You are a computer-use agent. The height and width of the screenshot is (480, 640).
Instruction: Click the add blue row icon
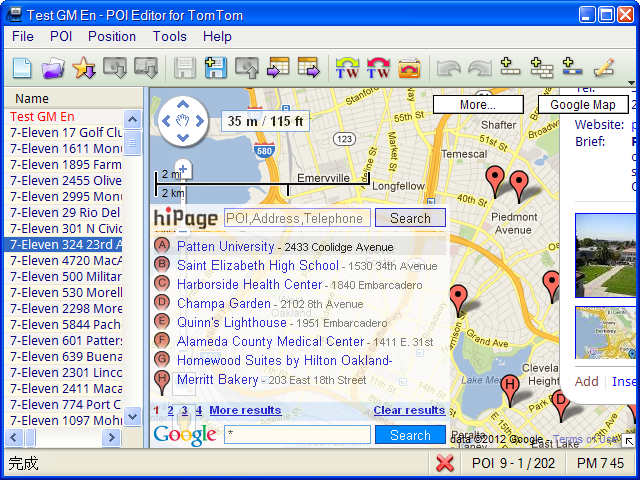pos(572,67)
